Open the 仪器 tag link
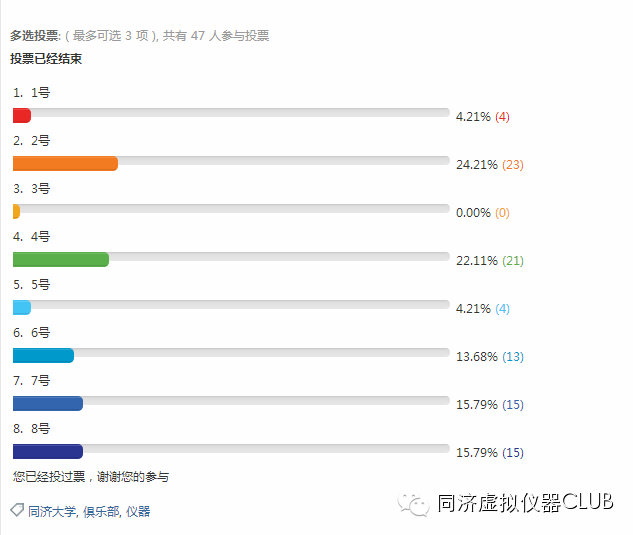 tap(138, 512)
